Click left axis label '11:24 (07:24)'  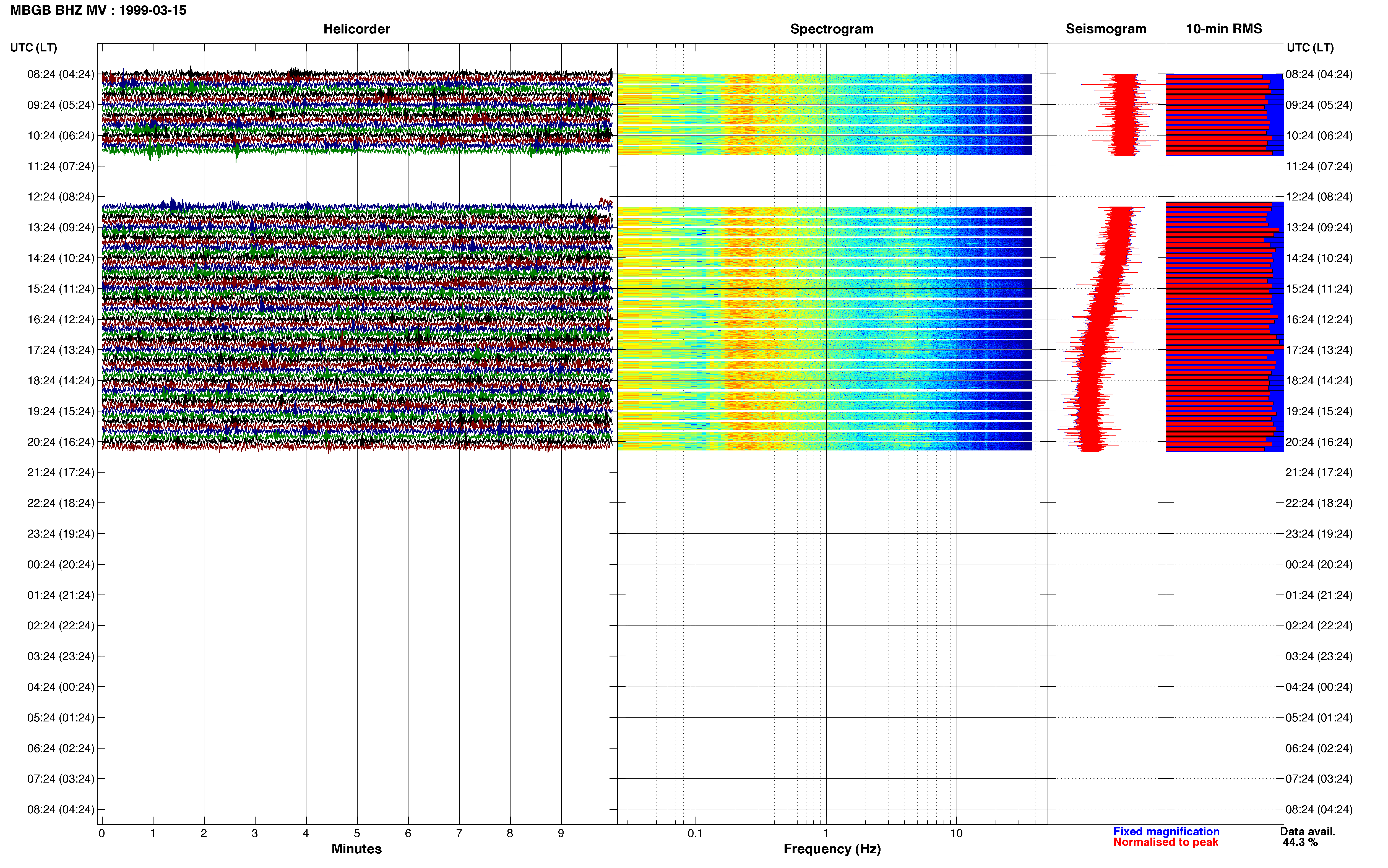[x=61, y=166]
